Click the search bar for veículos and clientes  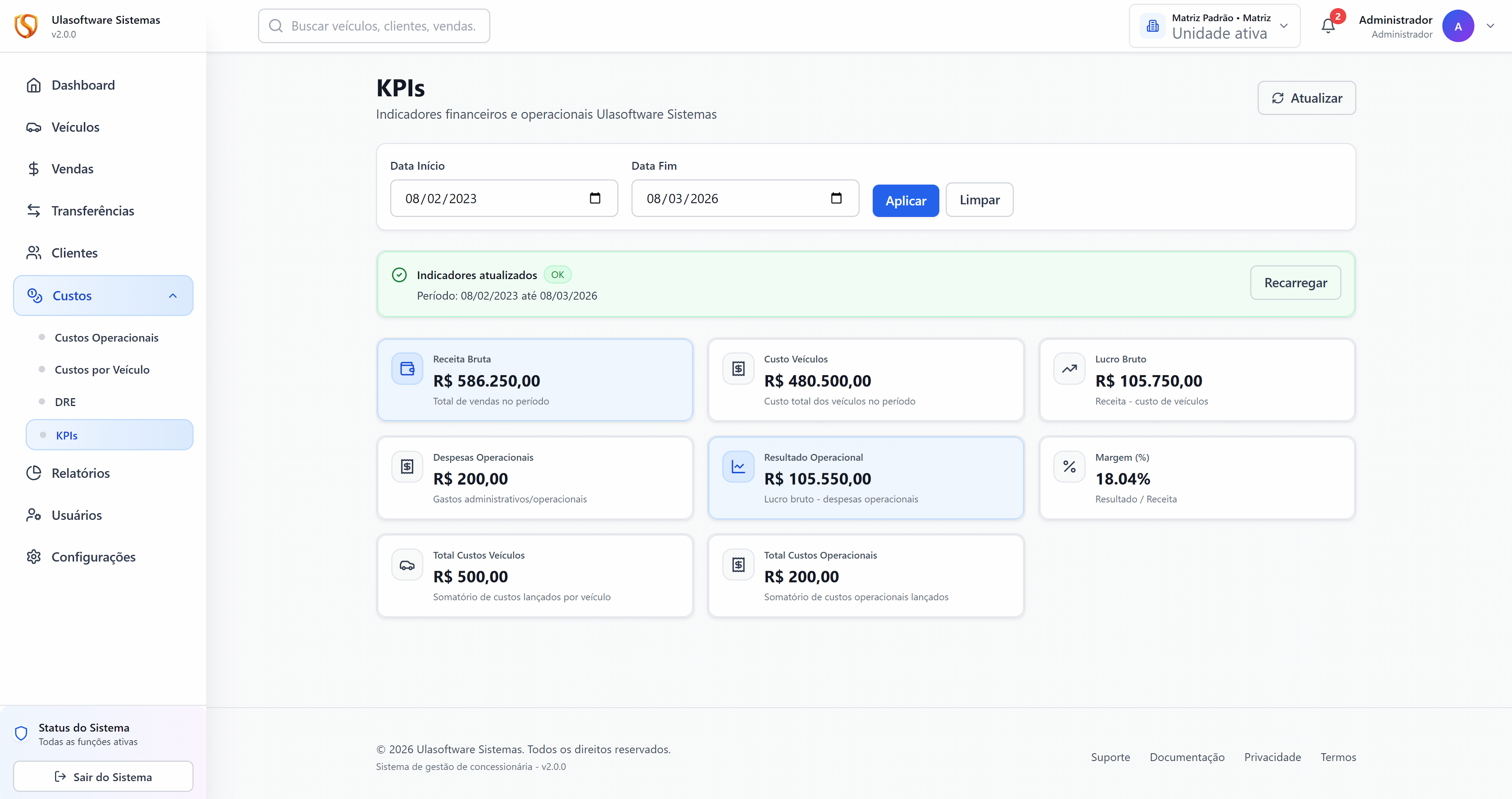click(x=374, y=26)
